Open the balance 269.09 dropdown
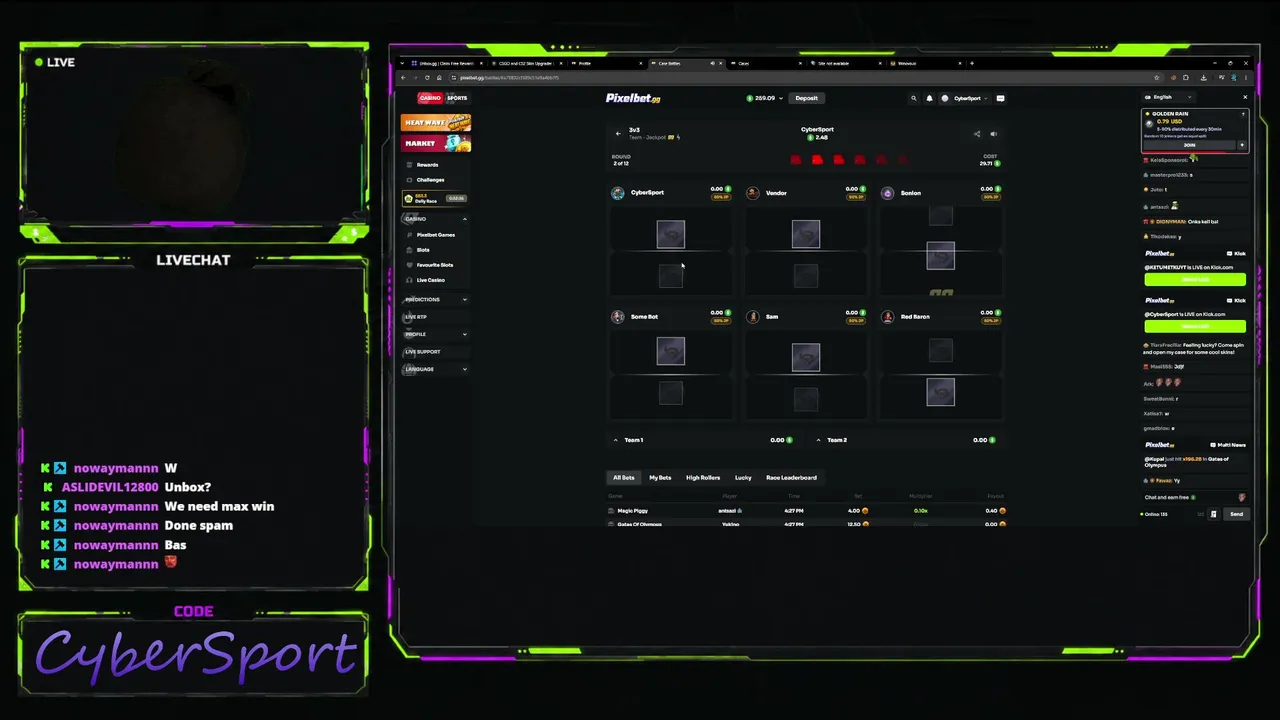Image resolution: width=1280 pixels, height=720 pixels. pos(765,98)
